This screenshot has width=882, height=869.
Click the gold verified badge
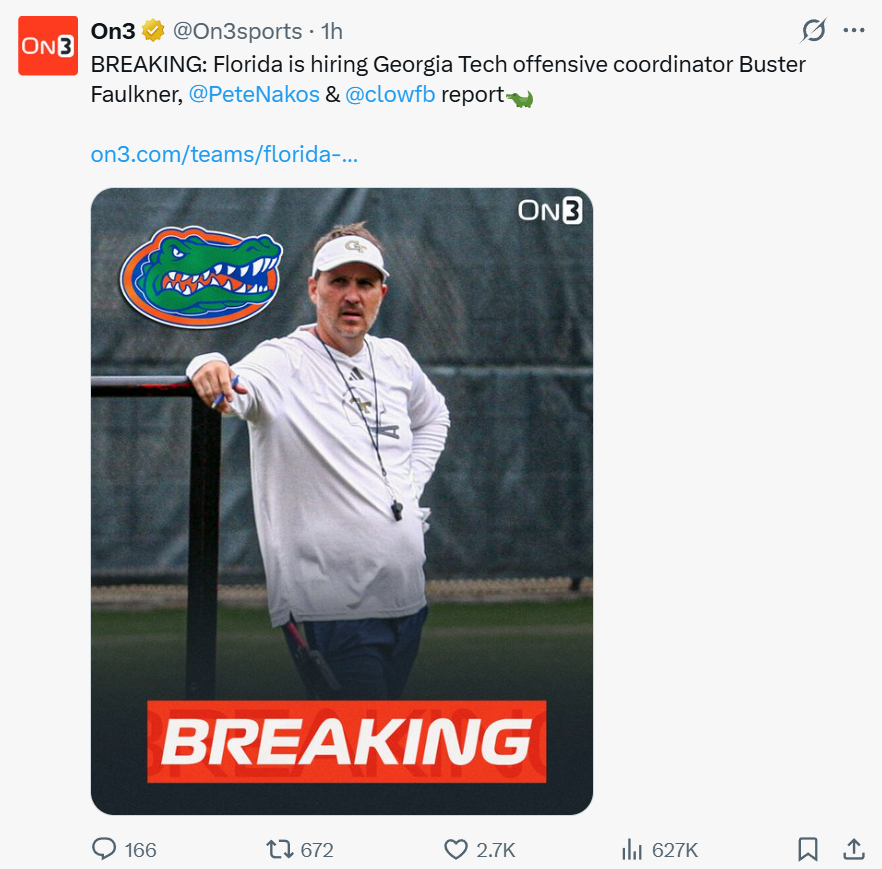point(153,32)
